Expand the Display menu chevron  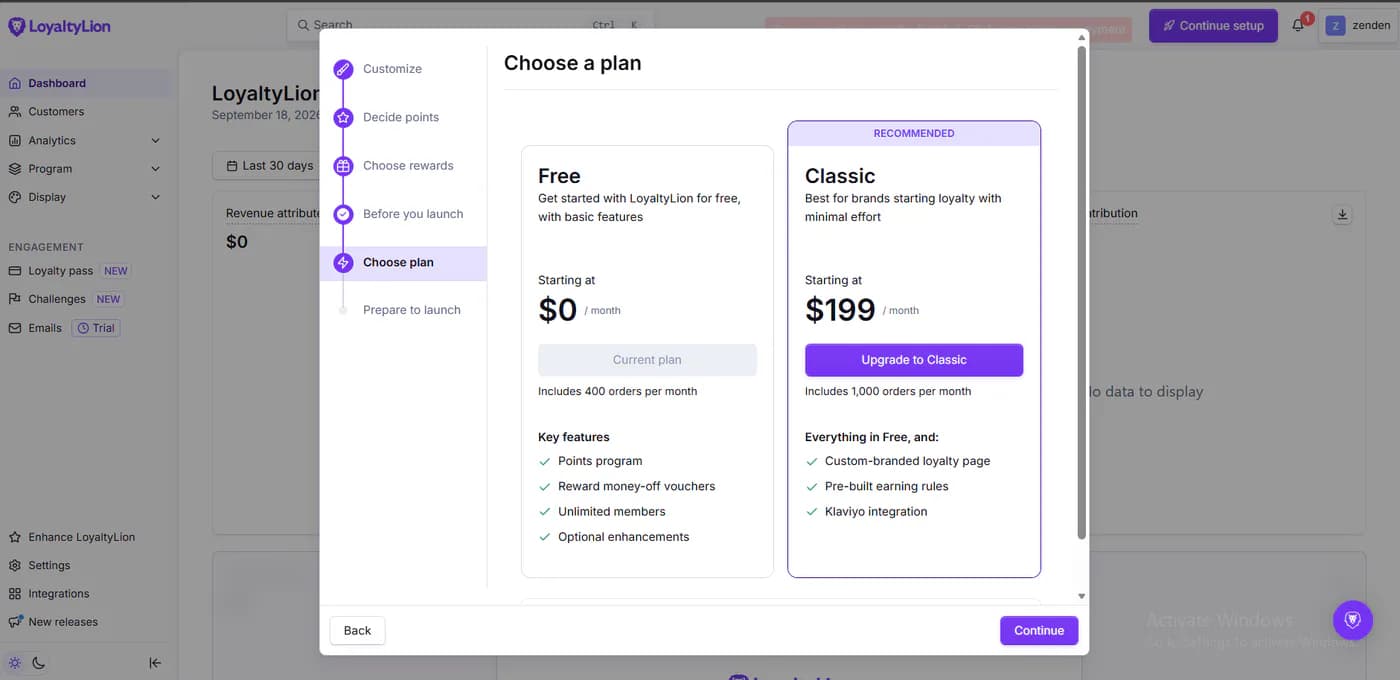coord(155,197)
